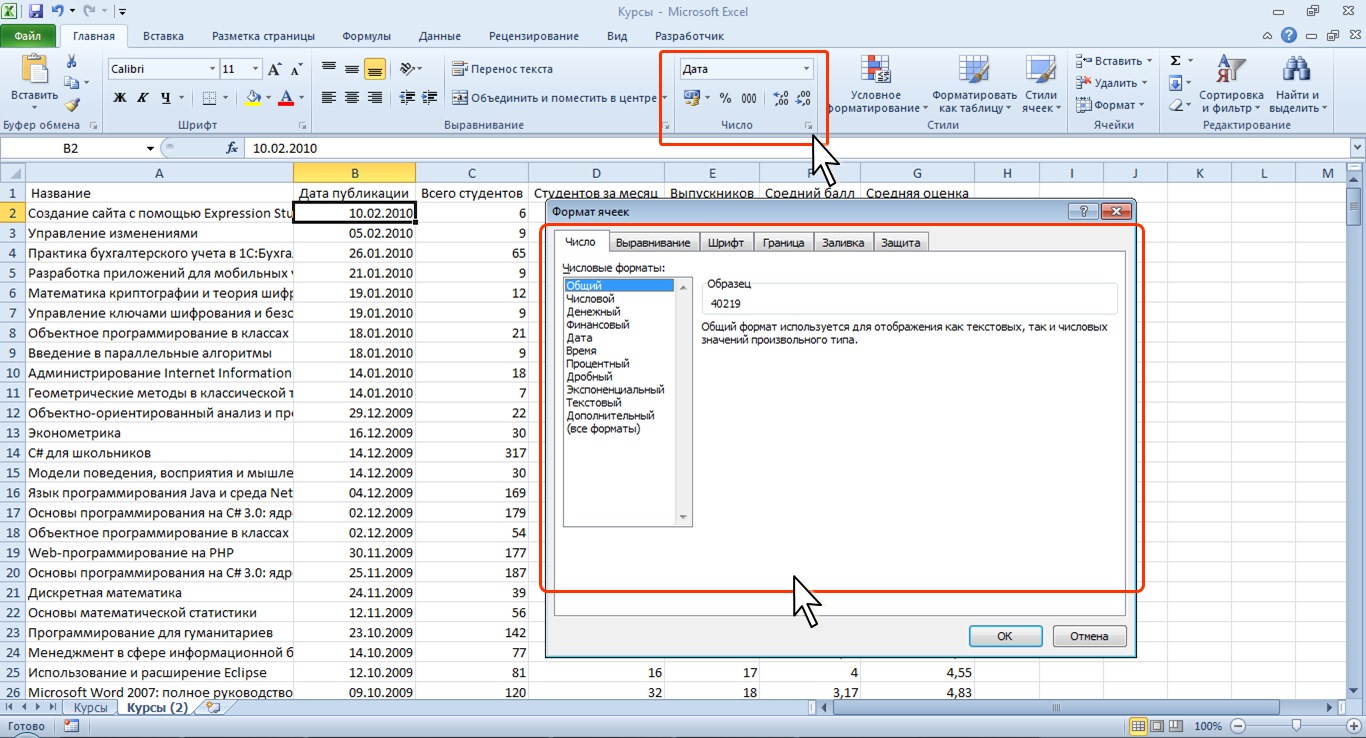This screenshot has height=738, width=1366.
Task: Select Дата in Числовые форматы list
Action: [620, 338]
